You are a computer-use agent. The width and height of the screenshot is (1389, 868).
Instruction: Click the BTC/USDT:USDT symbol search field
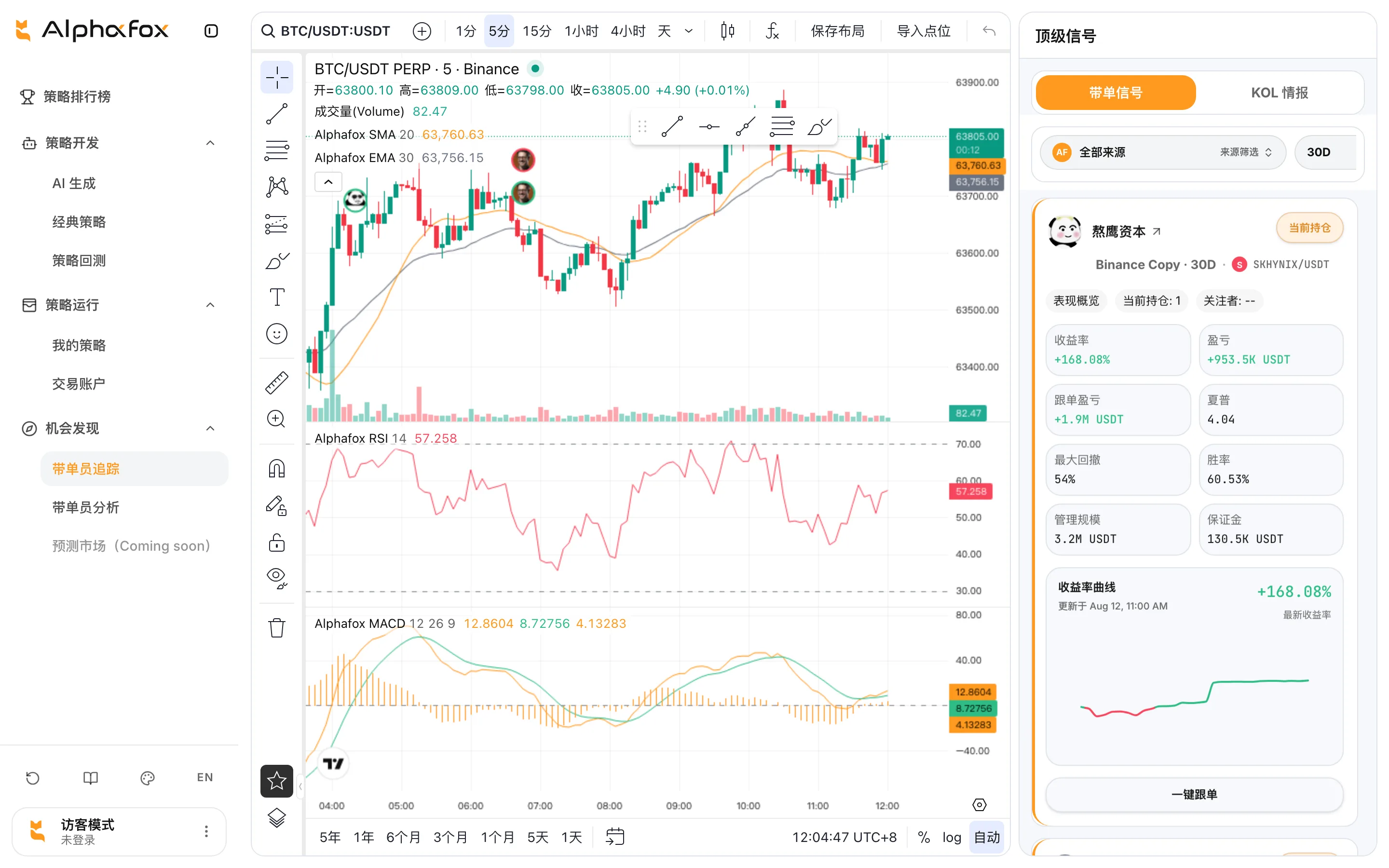[x=327, y=31]
